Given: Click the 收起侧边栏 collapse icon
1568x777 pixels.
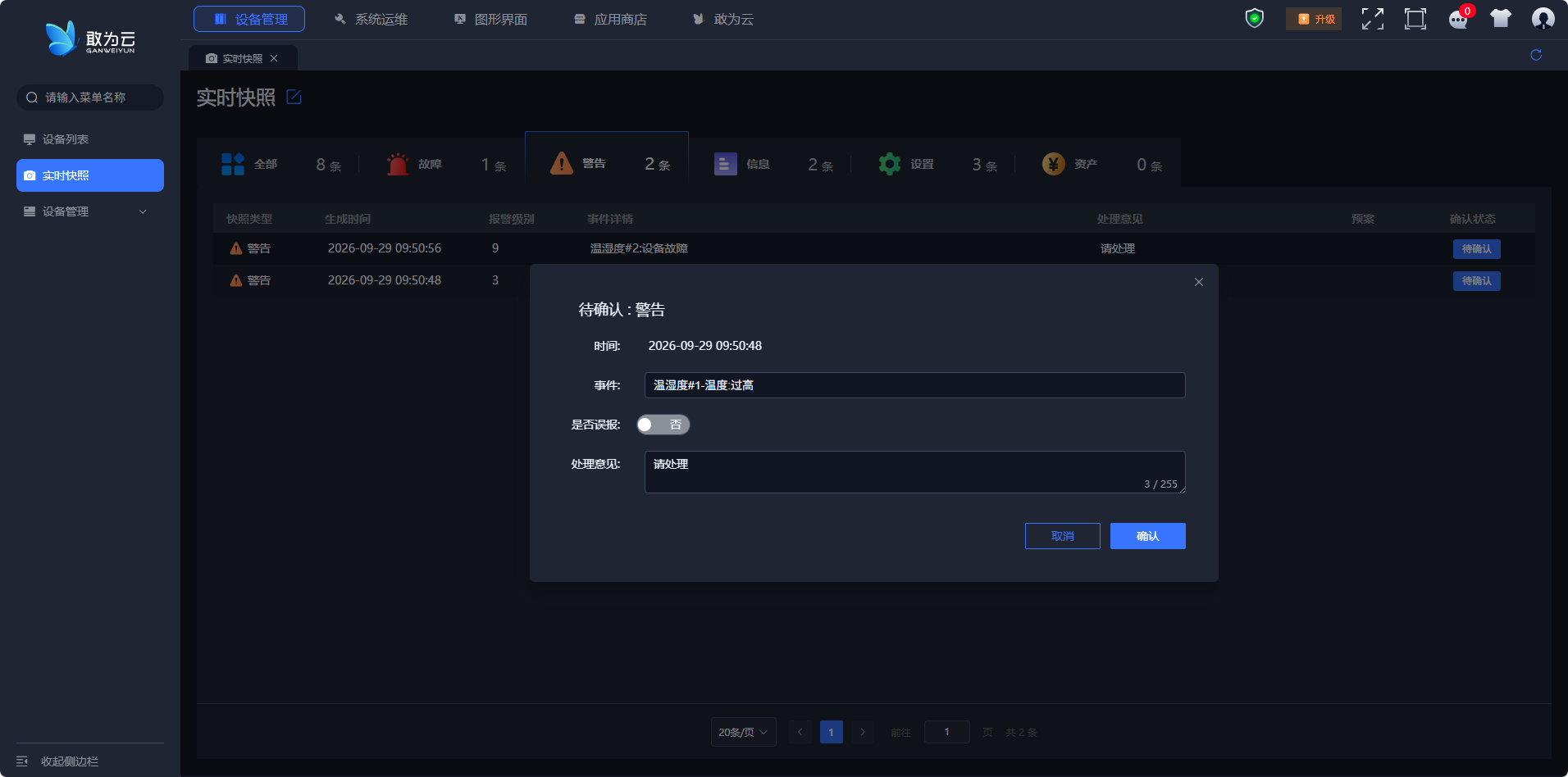Looking at the screenshot, I should click(22, 761).
